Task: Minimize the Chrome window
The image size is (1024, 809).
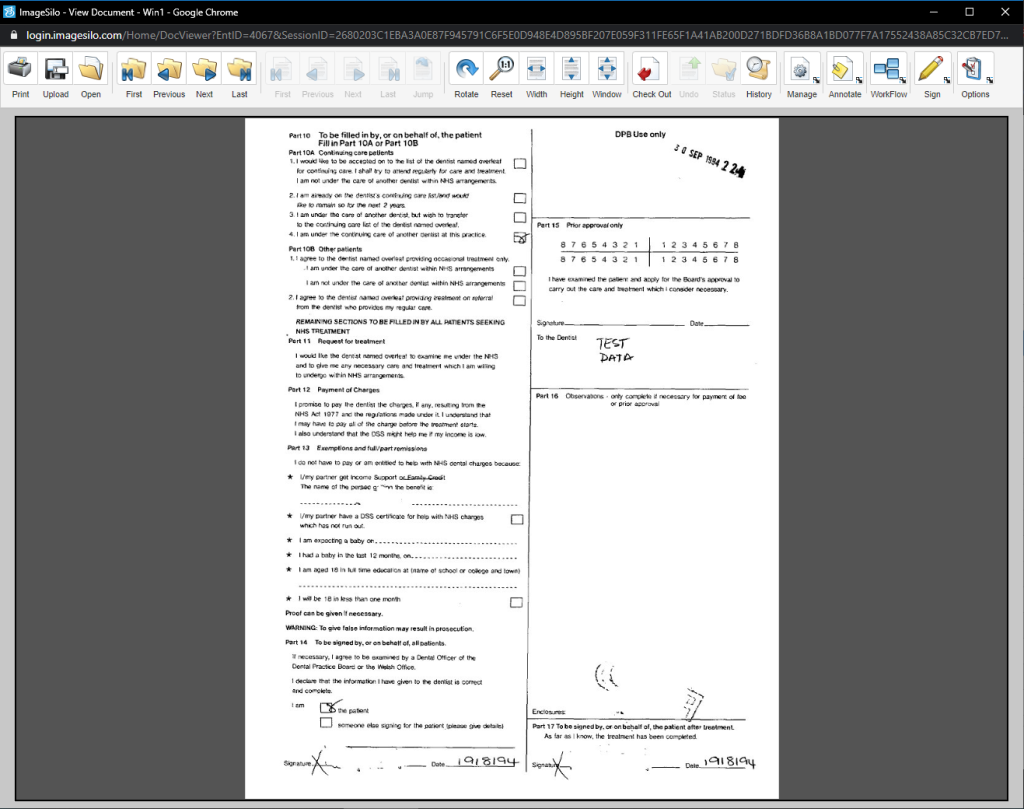Action: click(934, 12)
